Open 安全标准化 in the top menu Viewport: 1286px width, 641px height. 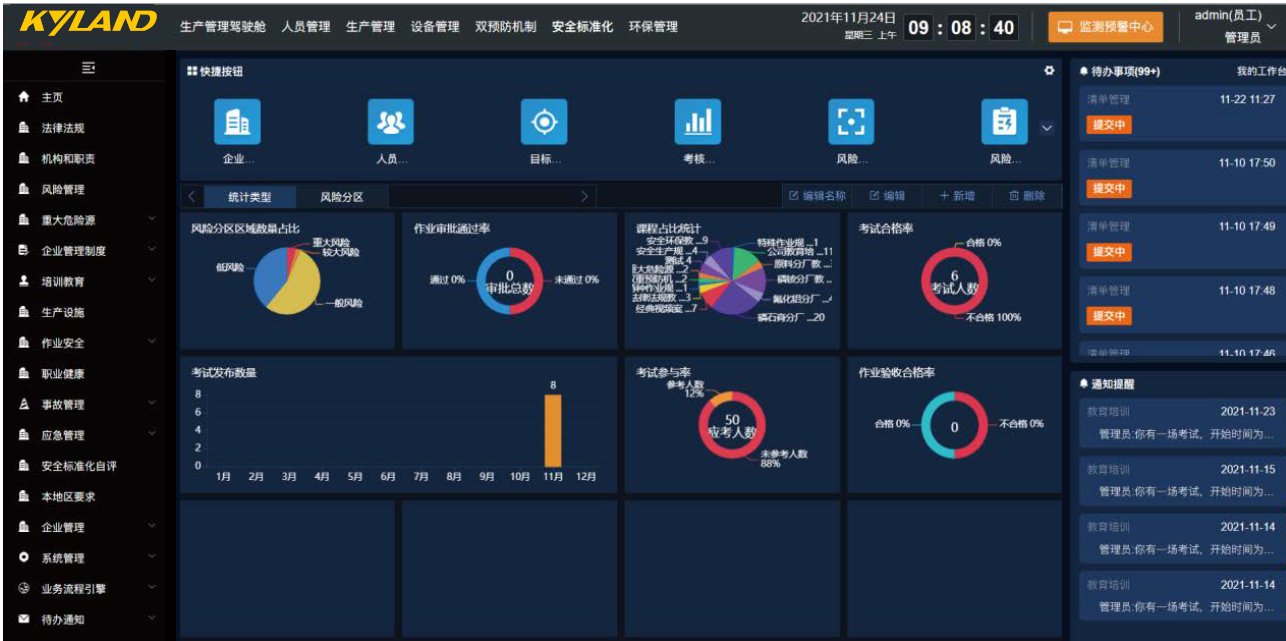[582, 27]
